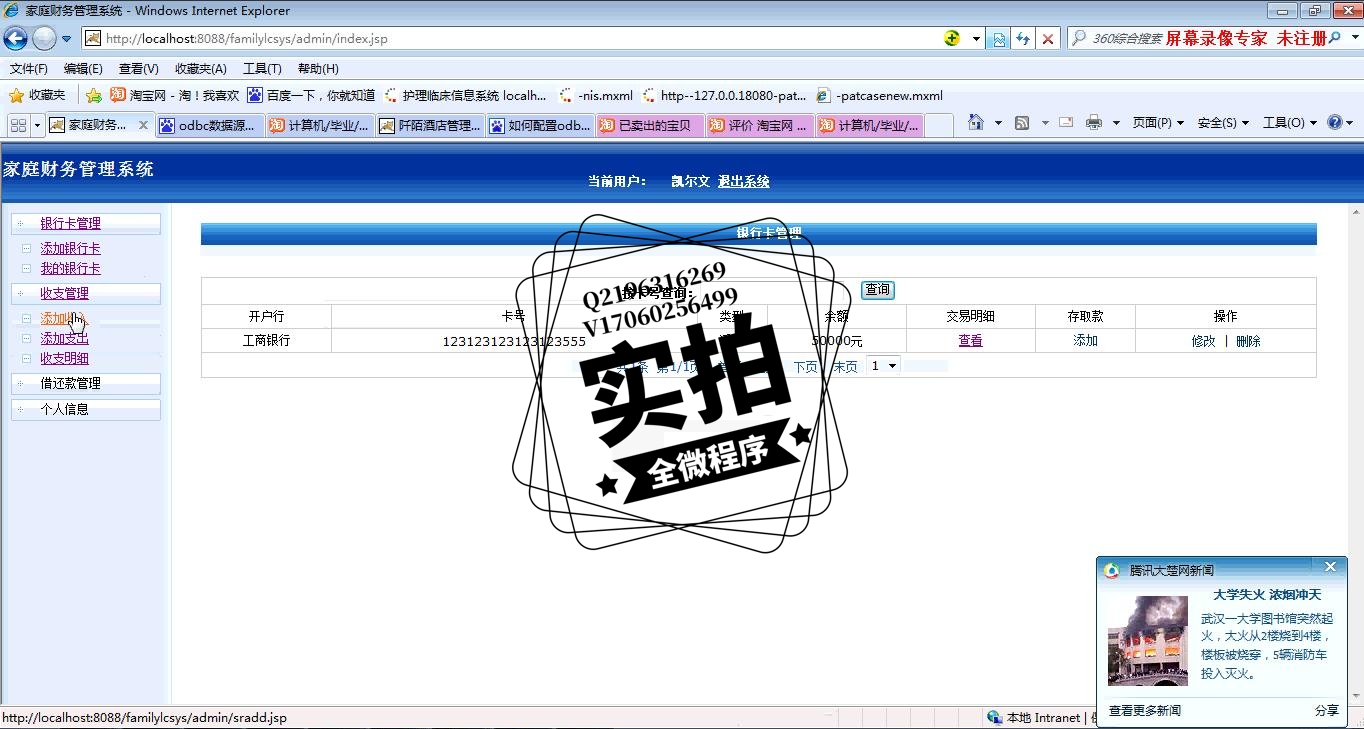Image resolution: width=1364 pixels, height=729 pixels.
Task: Open the 护理临床信息系统 bookmark
Action: 464,96
